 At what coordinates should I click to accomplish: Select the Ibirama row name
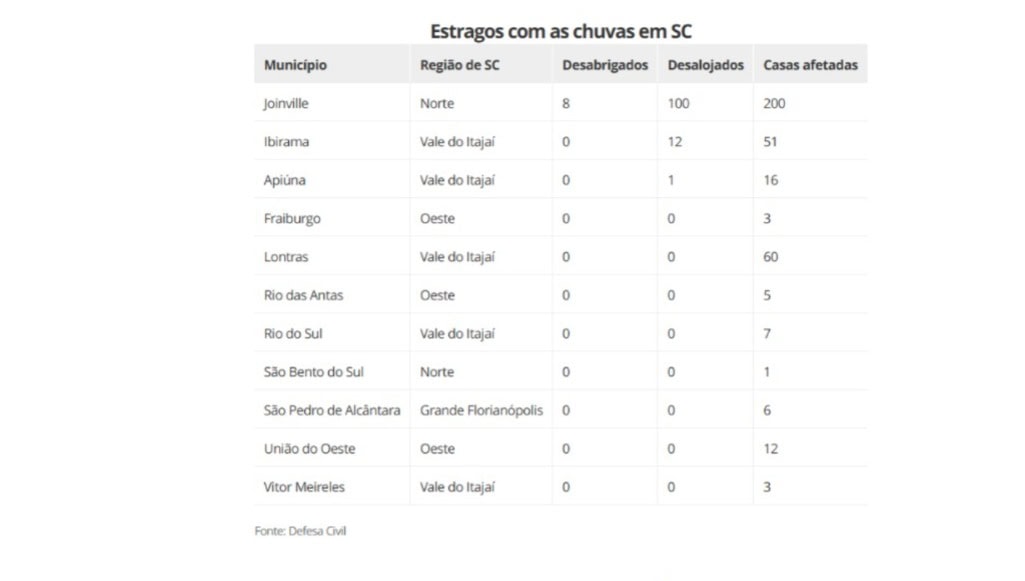tap(287, 142)
